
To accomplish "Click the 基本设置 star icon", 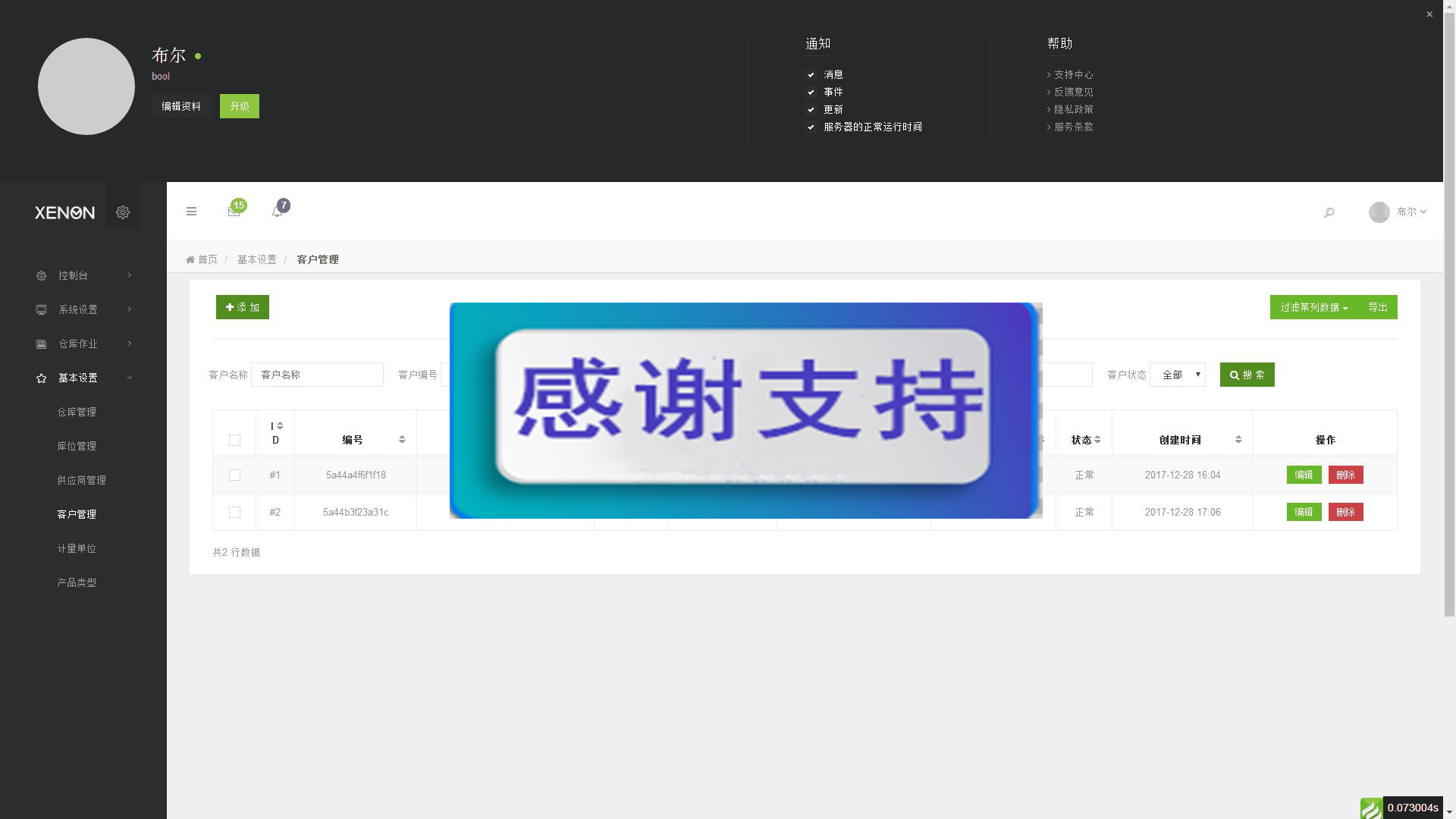I will 42,378.
